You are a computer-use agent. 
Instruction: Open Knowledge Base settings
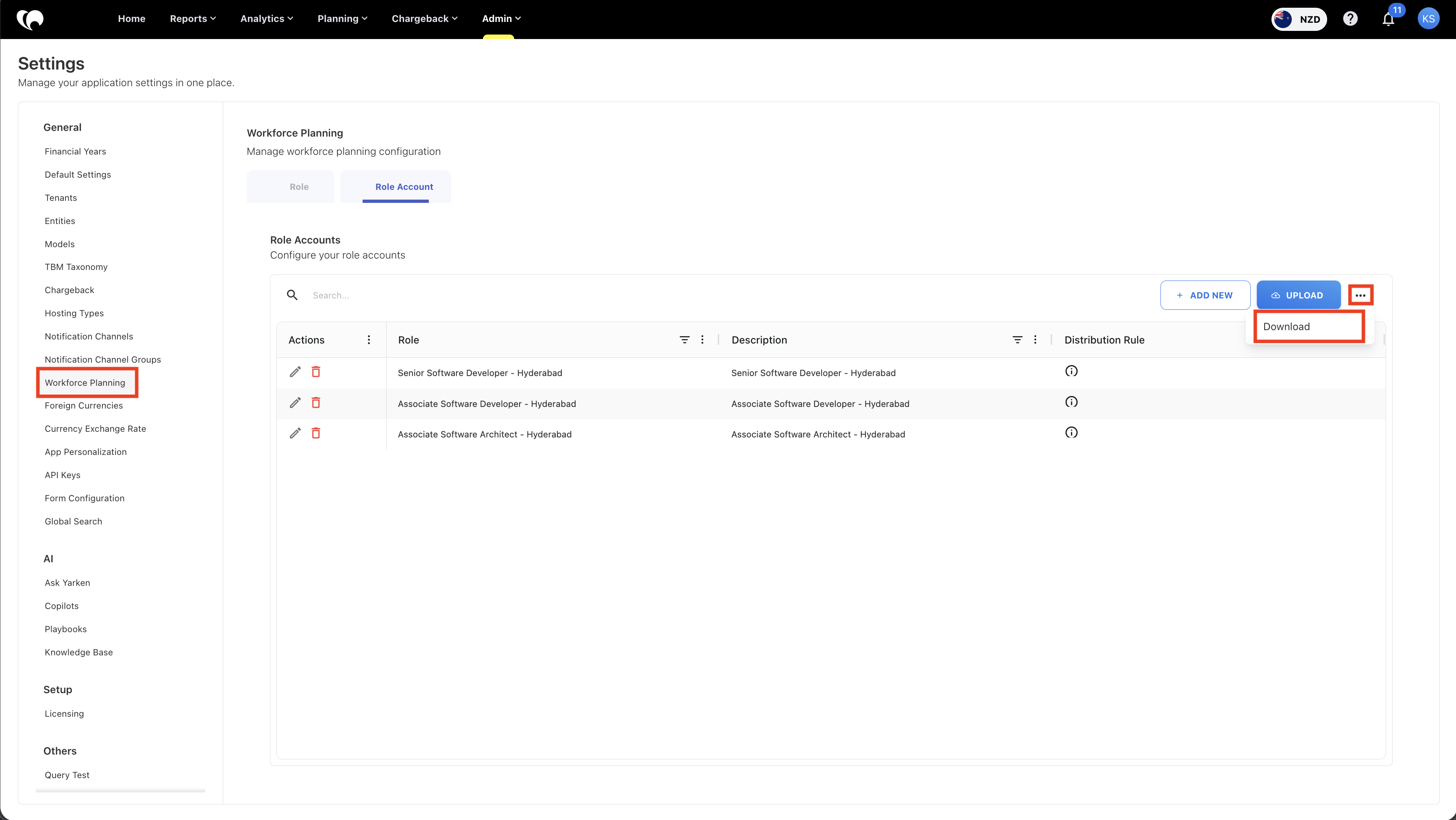coord(78,652)
